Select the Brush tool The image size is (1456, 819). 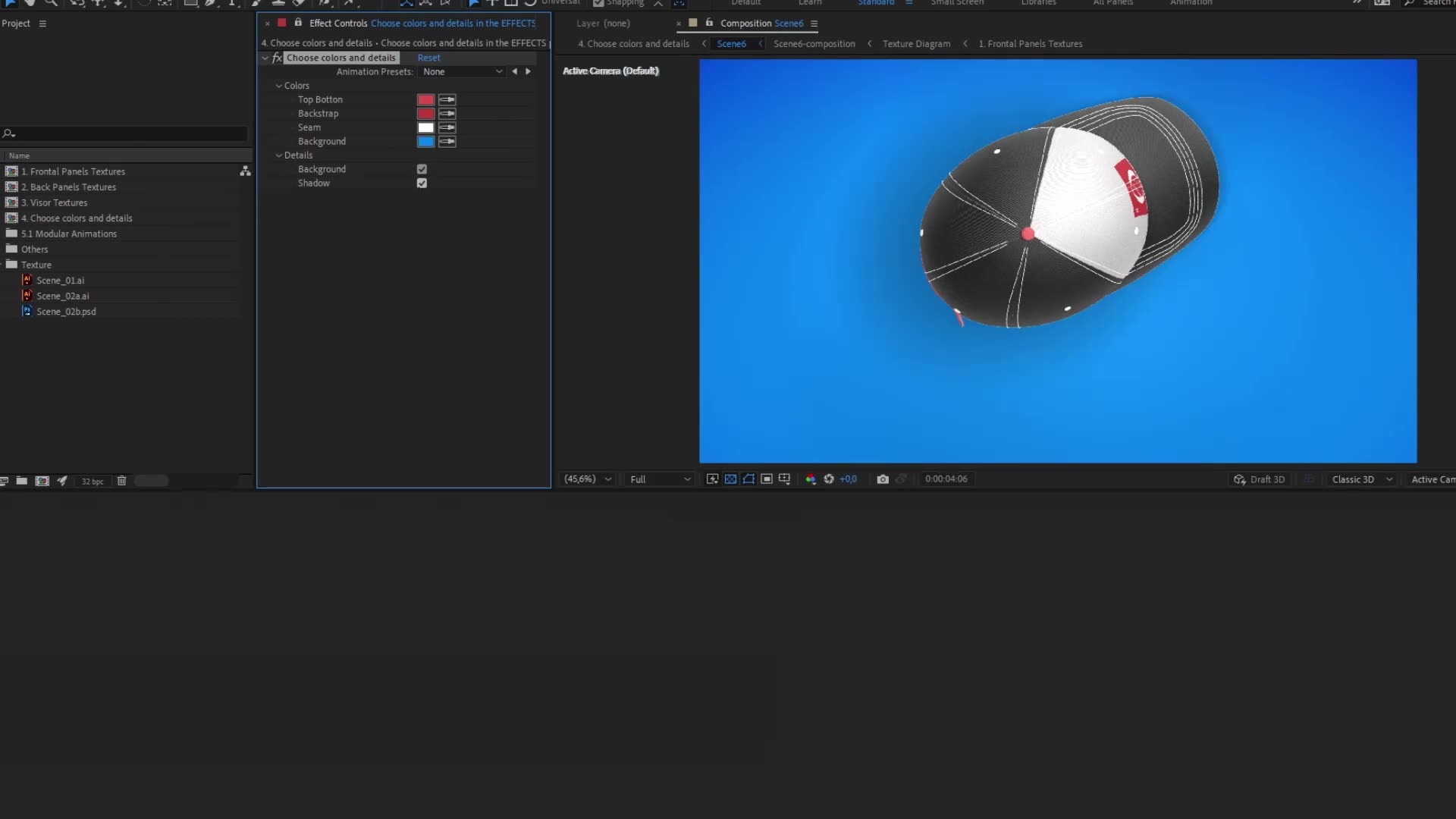pos(256,3)
